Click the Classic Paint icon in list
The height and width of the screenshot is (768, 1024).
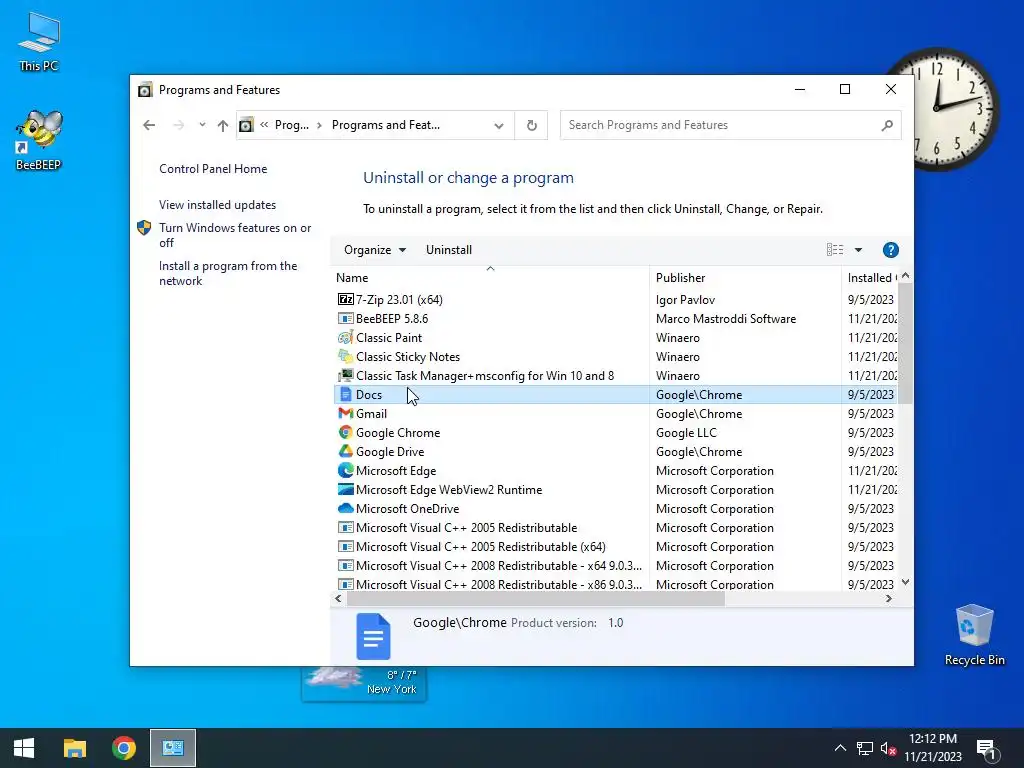pyautogui.click(x=345, y=338)
